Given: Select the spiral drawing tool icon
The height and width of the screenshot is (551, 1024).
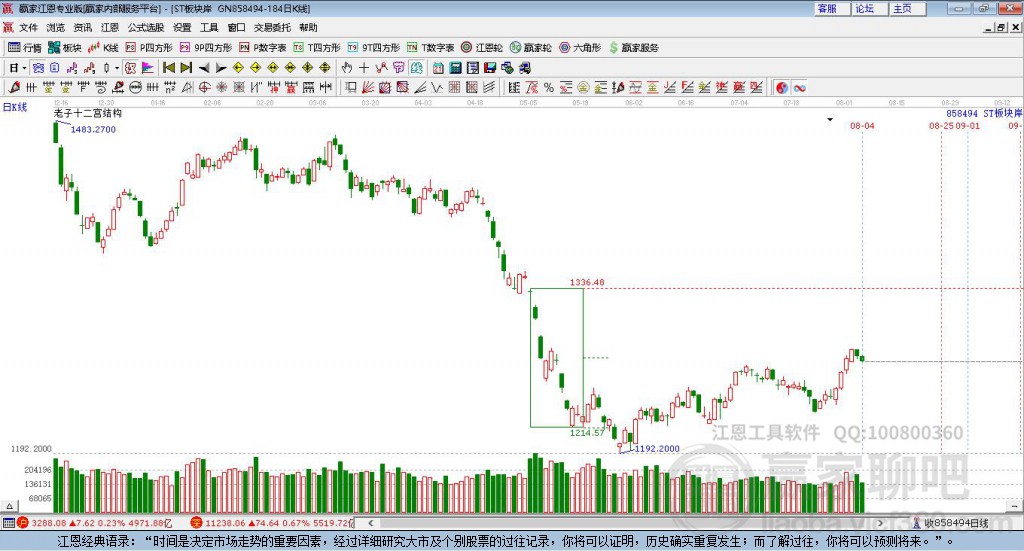Looking at the screenshot, I should pyautogui.click(x=101, y=87).
